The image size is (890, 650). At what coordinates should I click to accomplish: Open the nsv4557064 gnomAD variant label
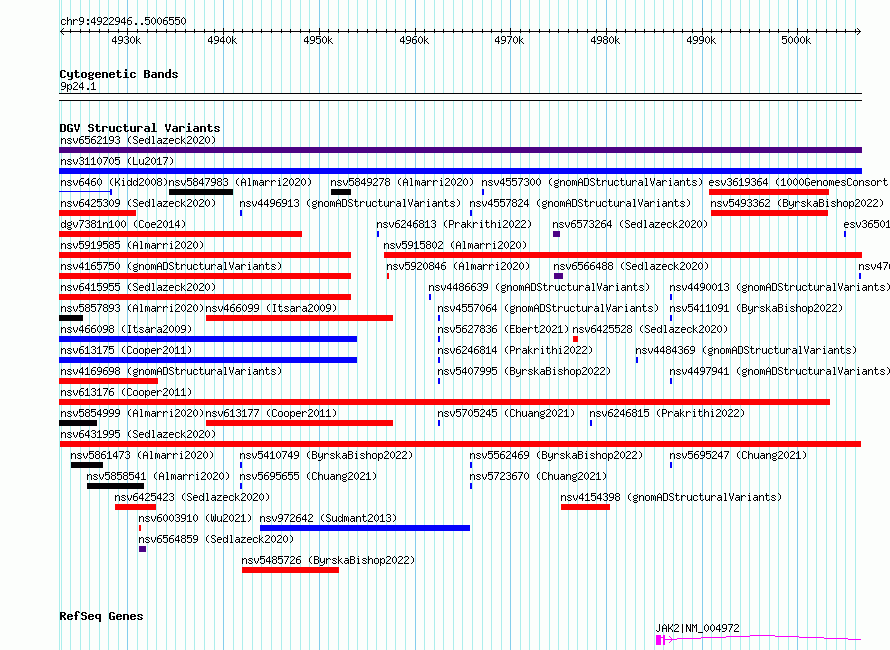pos(548,308)
